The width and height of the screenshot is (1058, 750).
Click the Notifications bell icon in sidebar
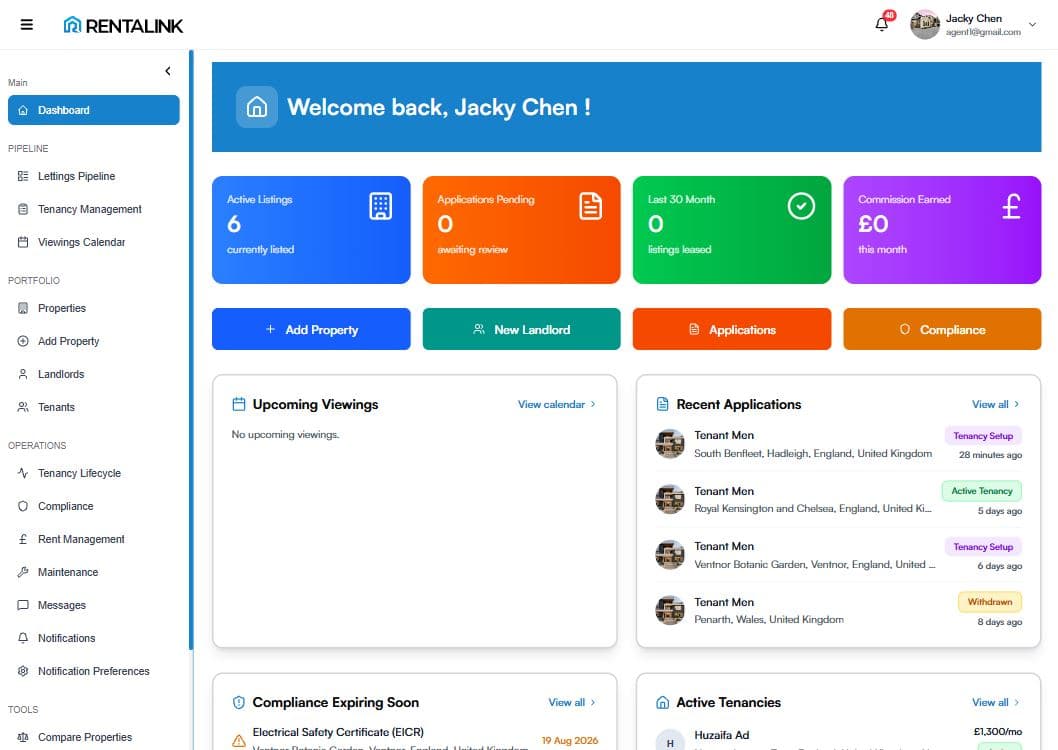tap(23, 639)
